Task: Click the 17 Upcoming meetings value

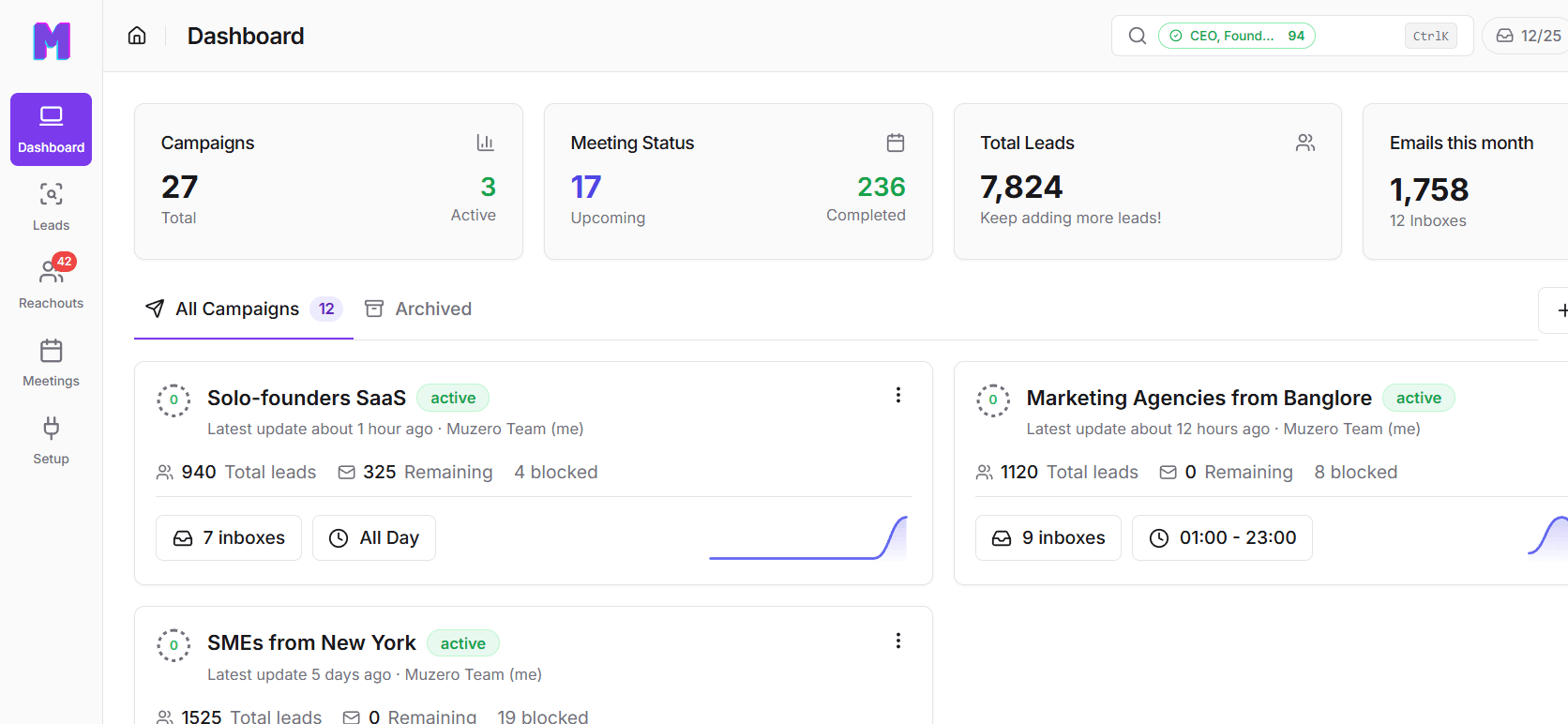Action: coord(586,188)
